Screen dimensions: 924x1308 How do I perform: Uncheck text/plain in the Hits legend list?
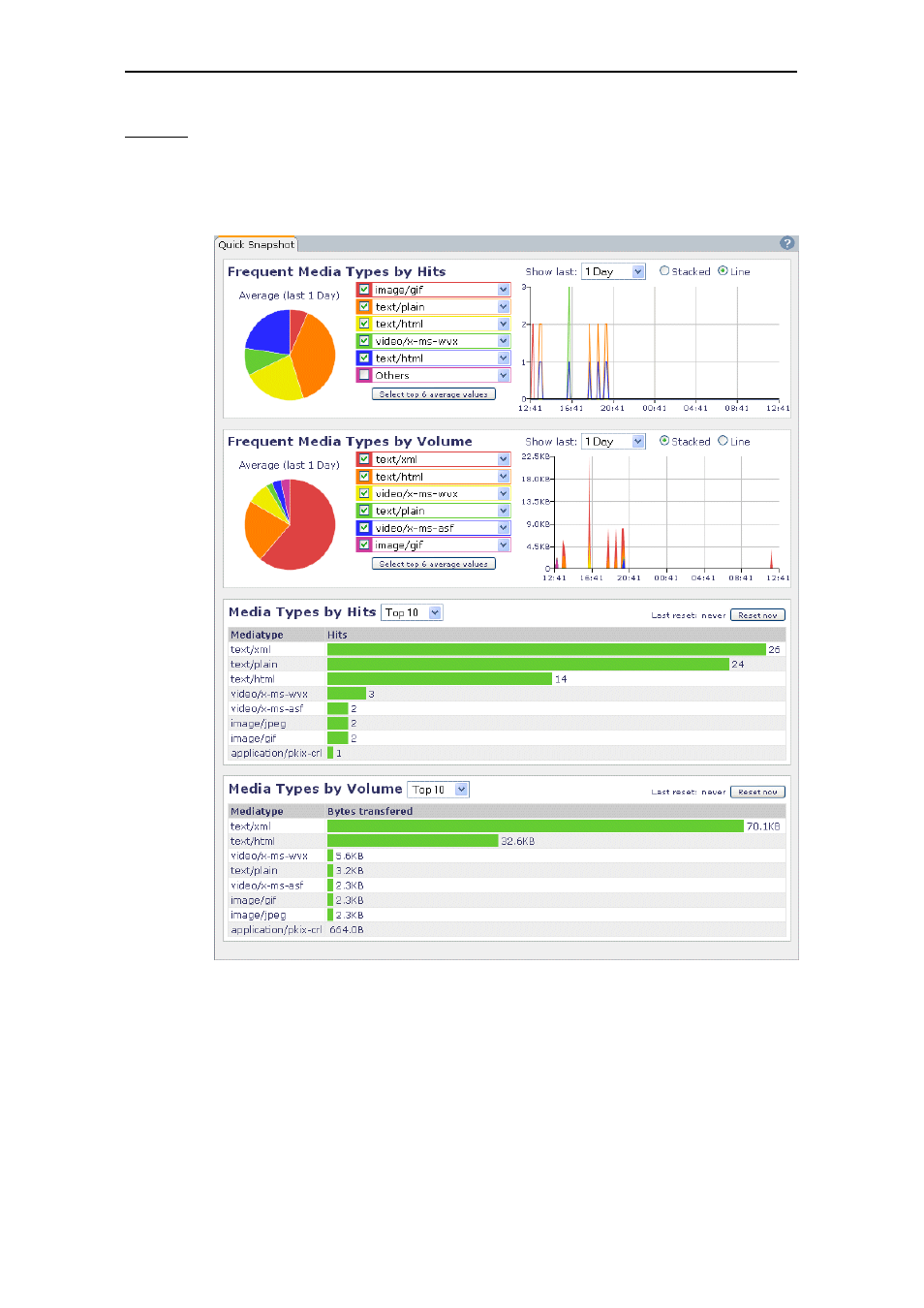(x=364, y=307)
